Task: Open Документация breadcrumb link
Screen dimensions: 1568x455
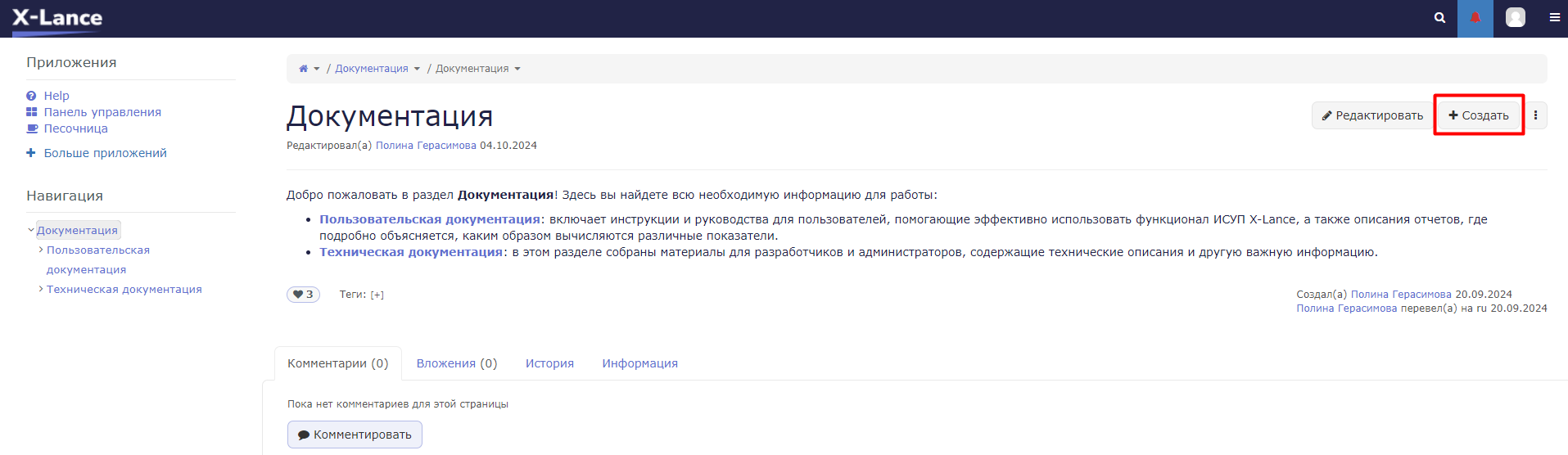Action: tap(372, 69)
